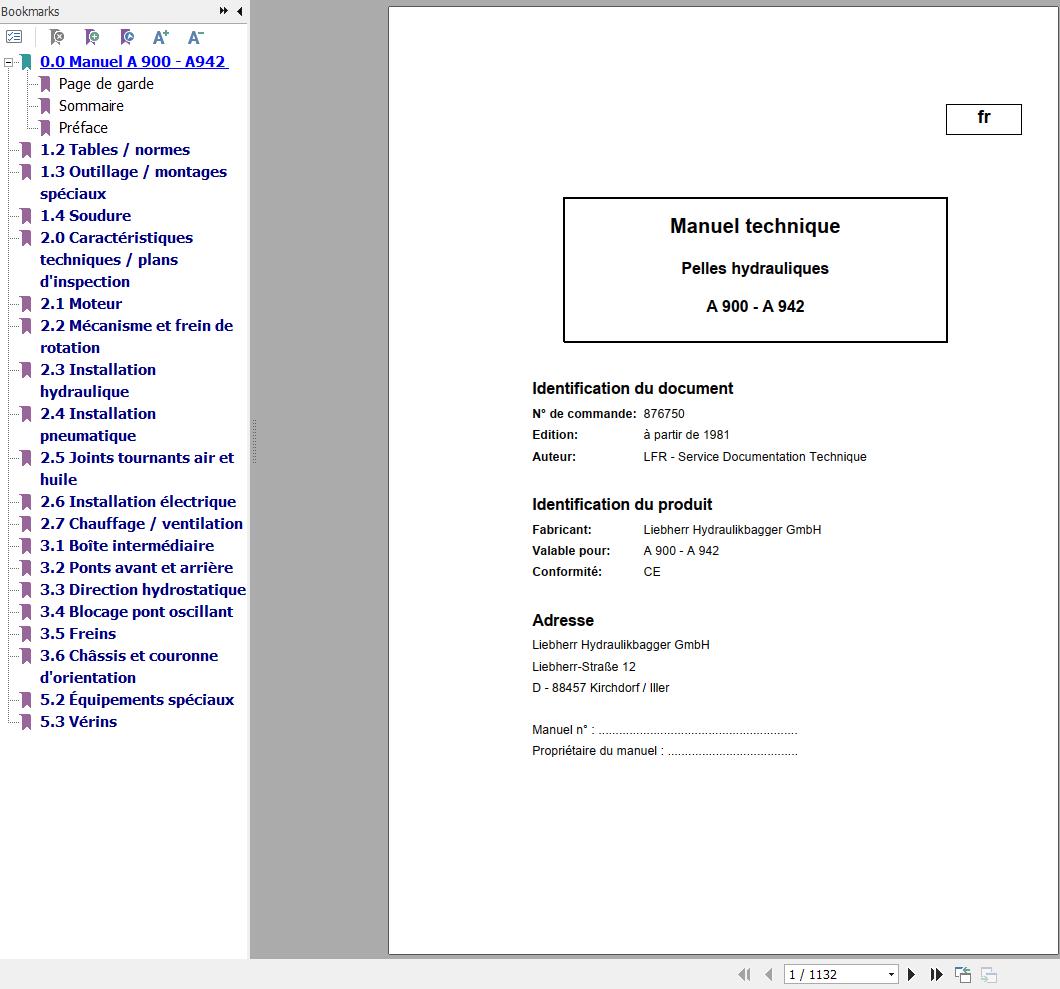Click the delete bookmark icon
1060x989 pixels.
(x=57, y=37)
